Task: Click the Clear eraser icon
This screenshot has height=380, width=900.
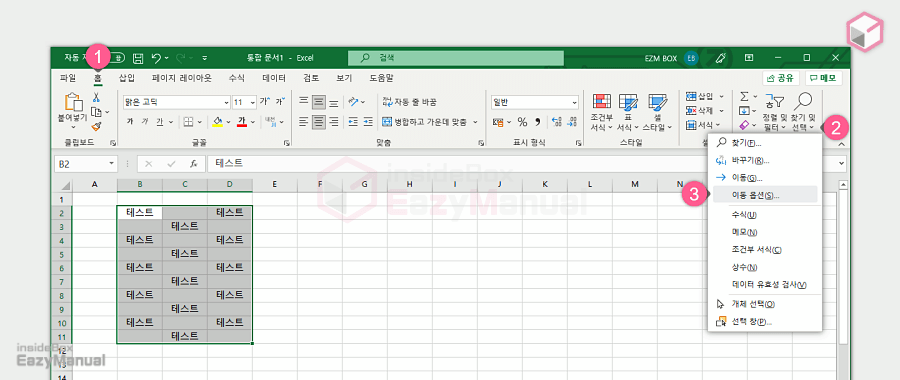Action: (744, 125)
